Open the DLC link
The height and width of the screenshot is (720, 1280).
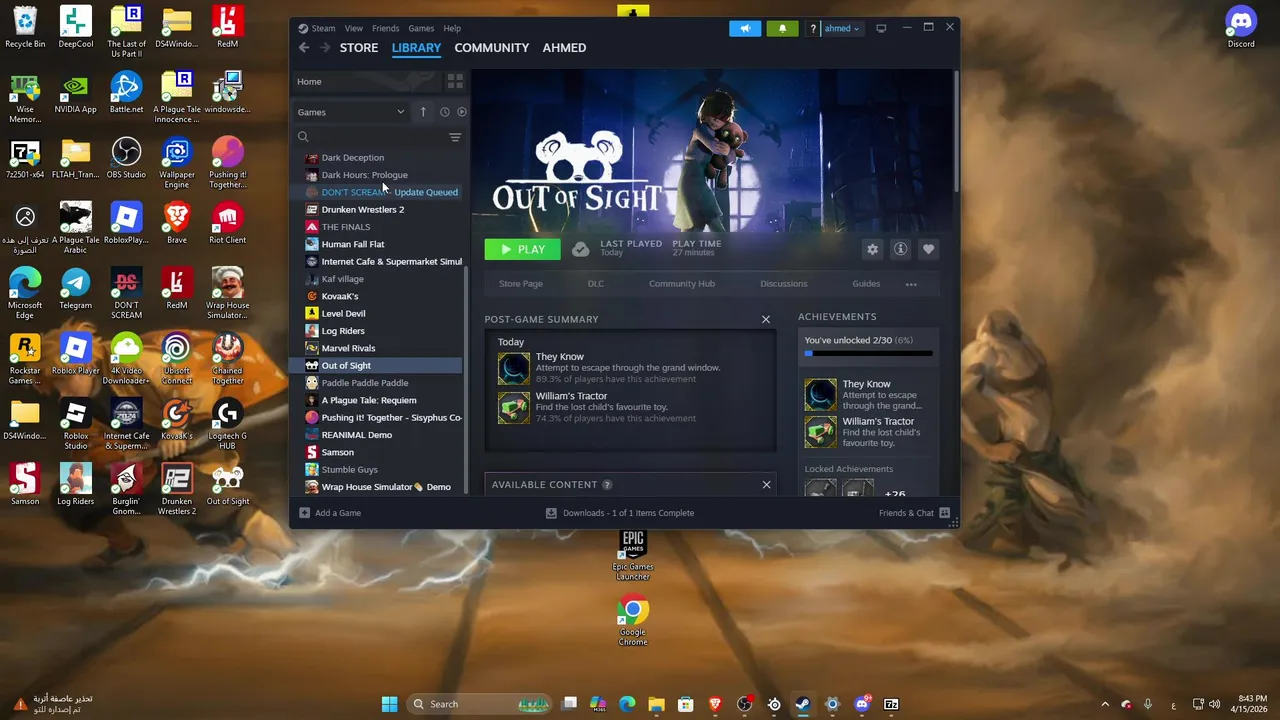pos(596,284)
